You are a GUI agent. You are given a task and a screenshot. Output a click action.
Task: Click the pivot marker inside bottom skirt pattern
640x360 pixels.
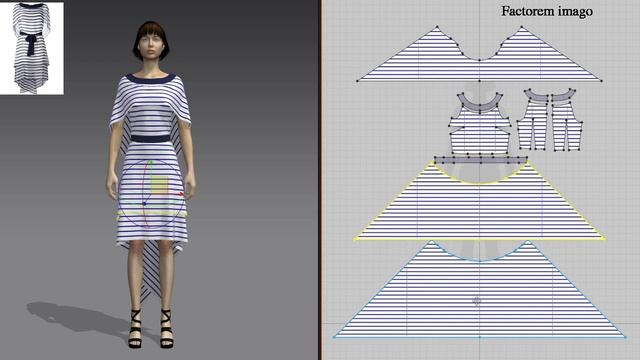(x=476, y=301)
